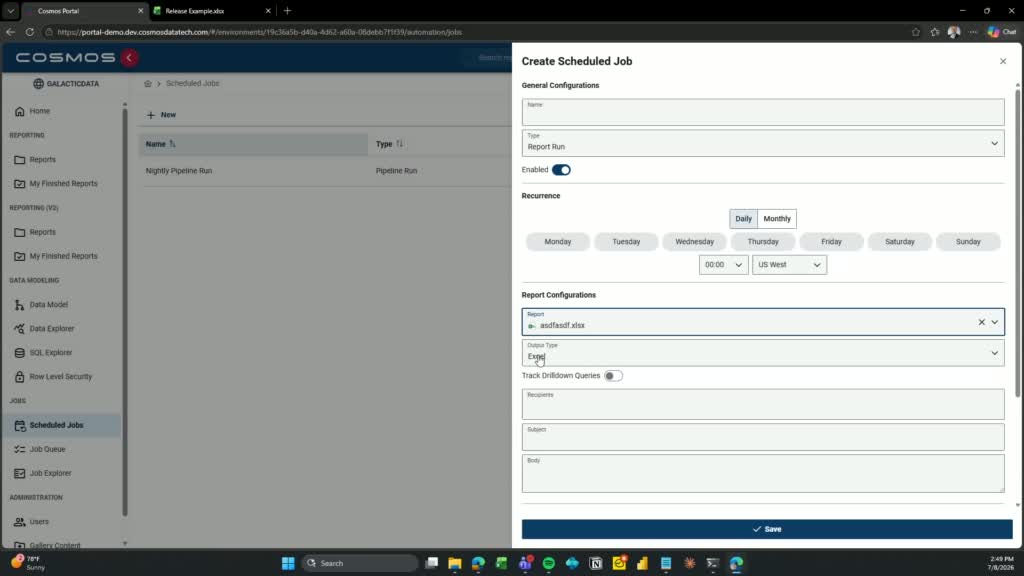The image size is (1024, 576).
Task: Open Notion from taskbar
Action: coord(596,563)
